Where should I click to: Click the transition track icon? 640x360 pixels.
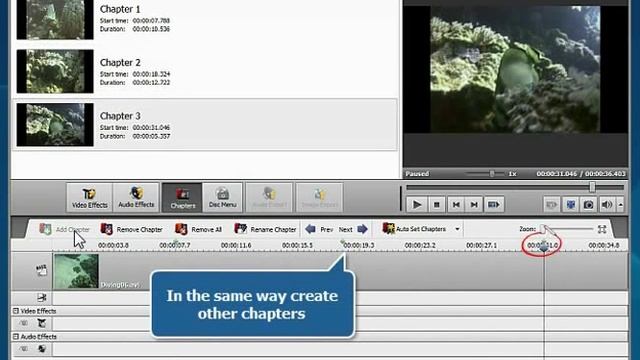42,298
